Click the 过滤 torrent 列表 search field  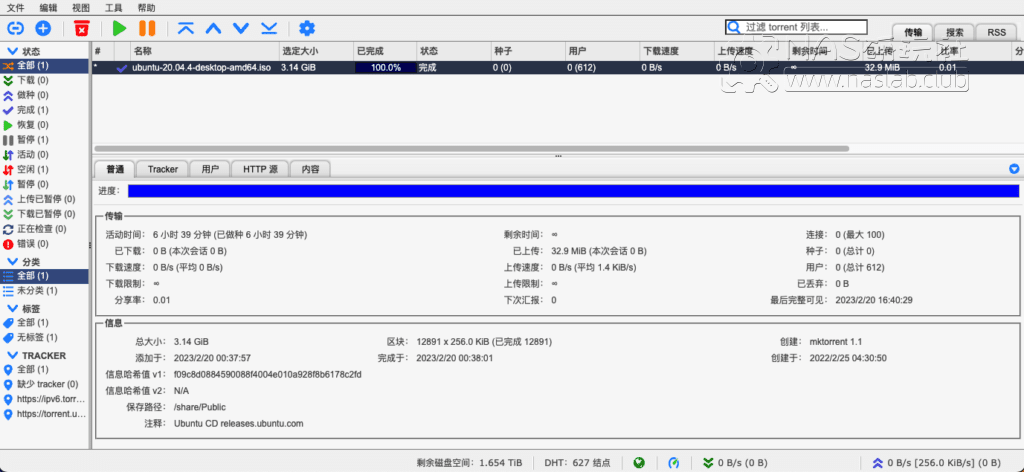(x=796, y=27)
